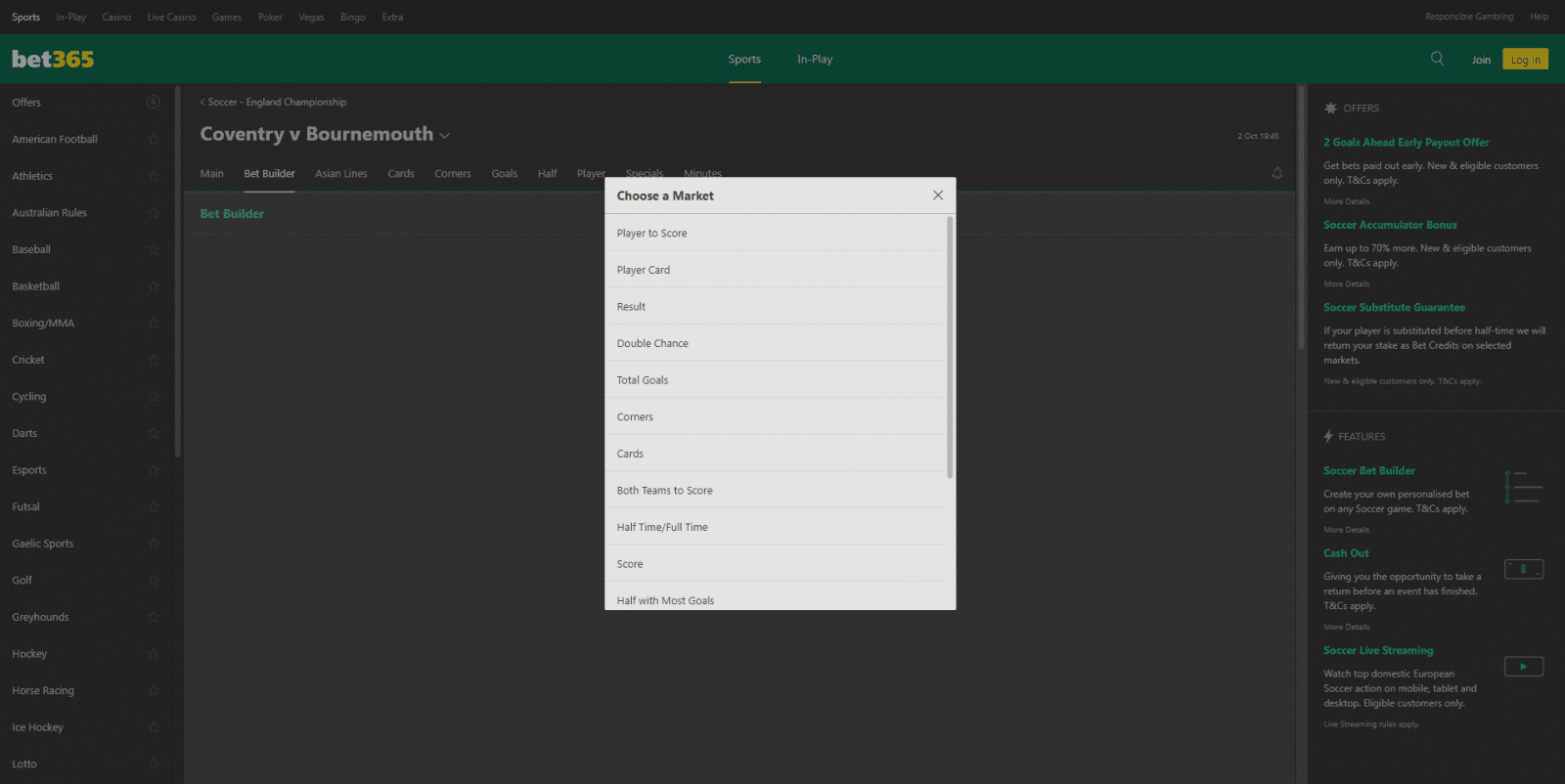Toggle favourite star for Golf
Viewport: 1565px width, 784px height.
pos(153,581)
